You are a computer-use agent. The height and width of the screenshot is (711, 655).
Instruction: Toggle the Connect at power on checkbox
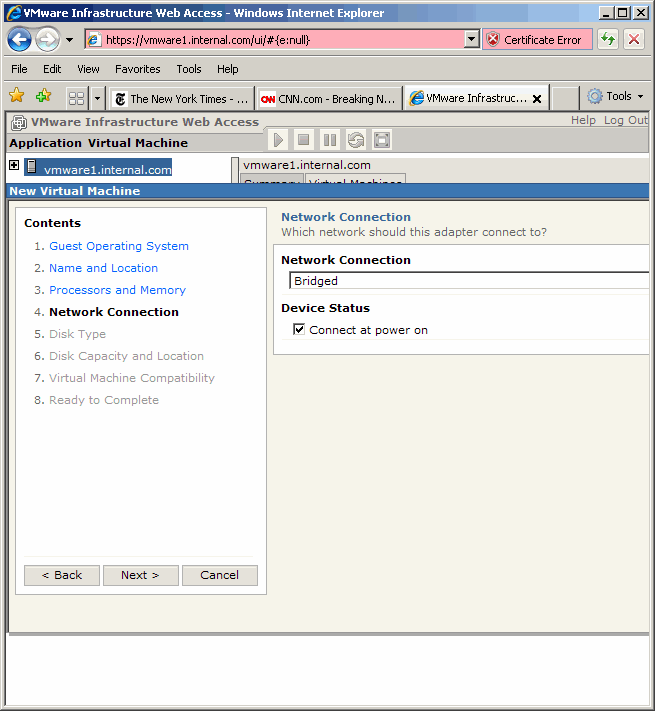[x=299, y=330]
